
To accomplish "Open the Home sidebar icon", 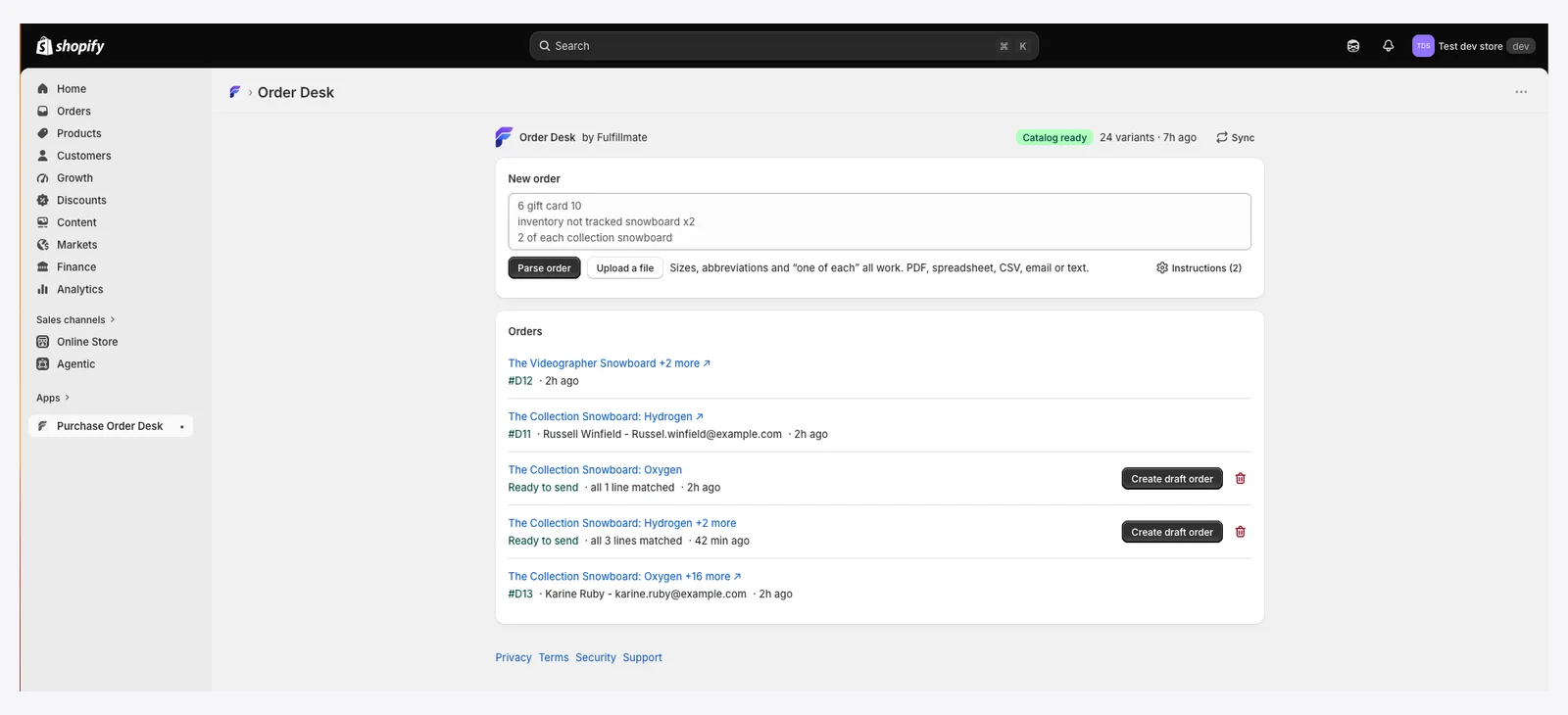I will [42, 89].
